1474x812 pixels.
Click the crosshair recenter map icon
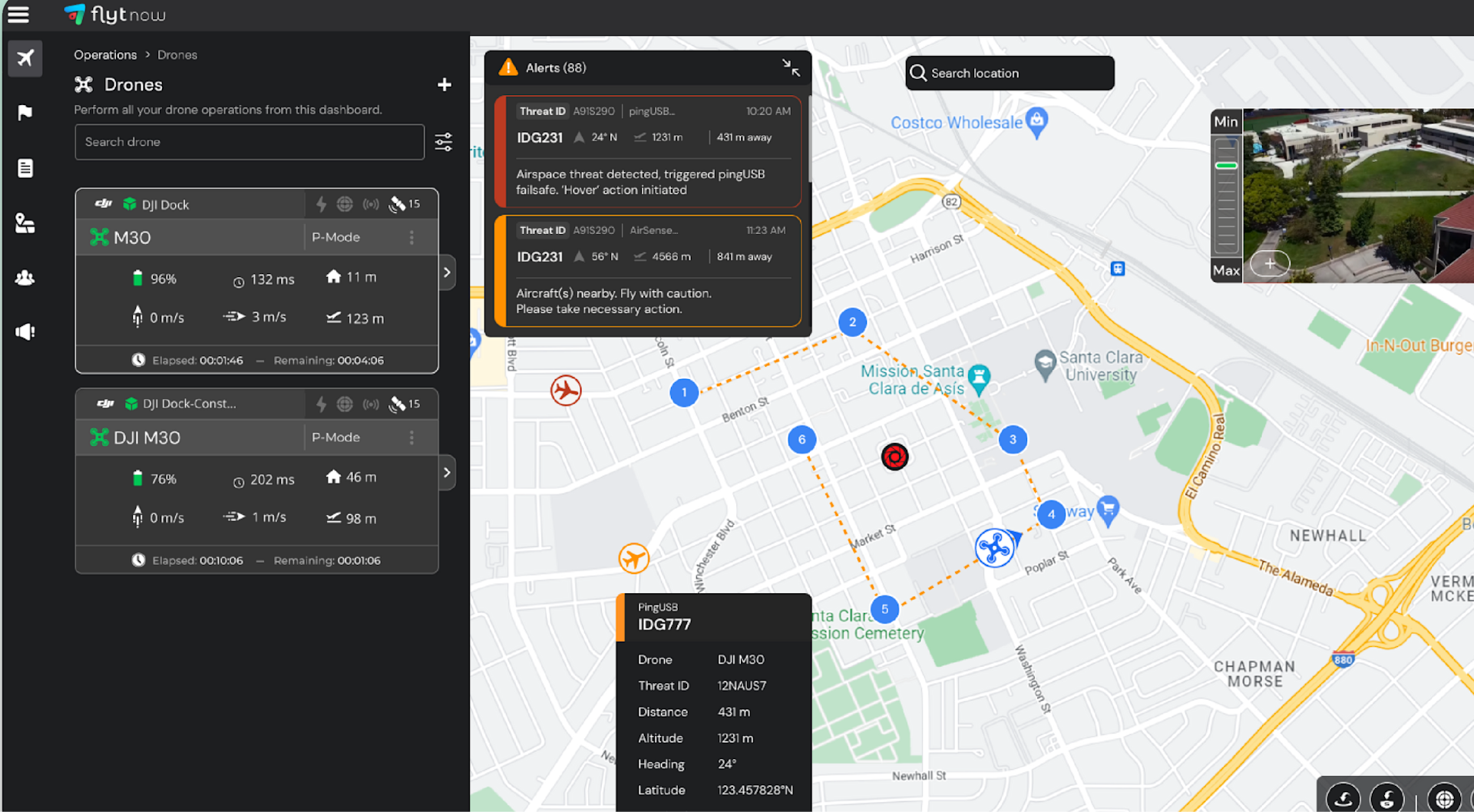click(x=1445, y=798)
